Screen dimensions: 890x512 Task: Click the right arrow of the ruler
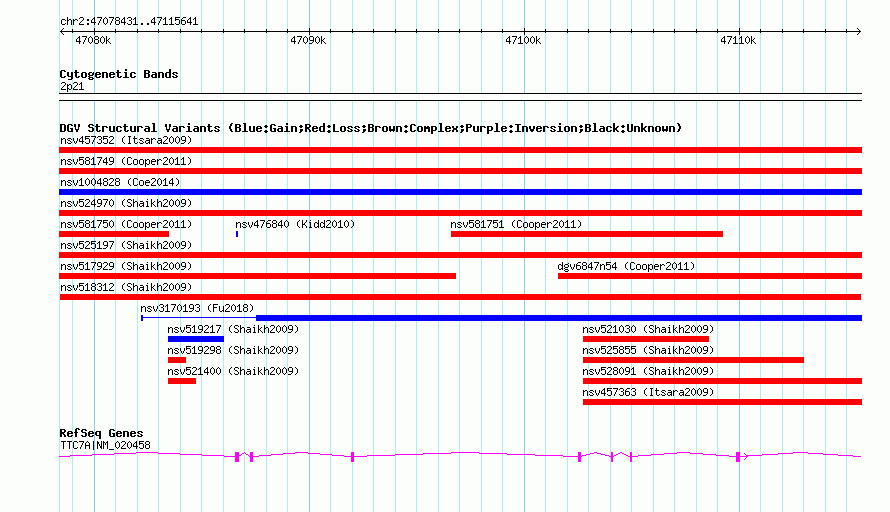click(x=858, y=31)
